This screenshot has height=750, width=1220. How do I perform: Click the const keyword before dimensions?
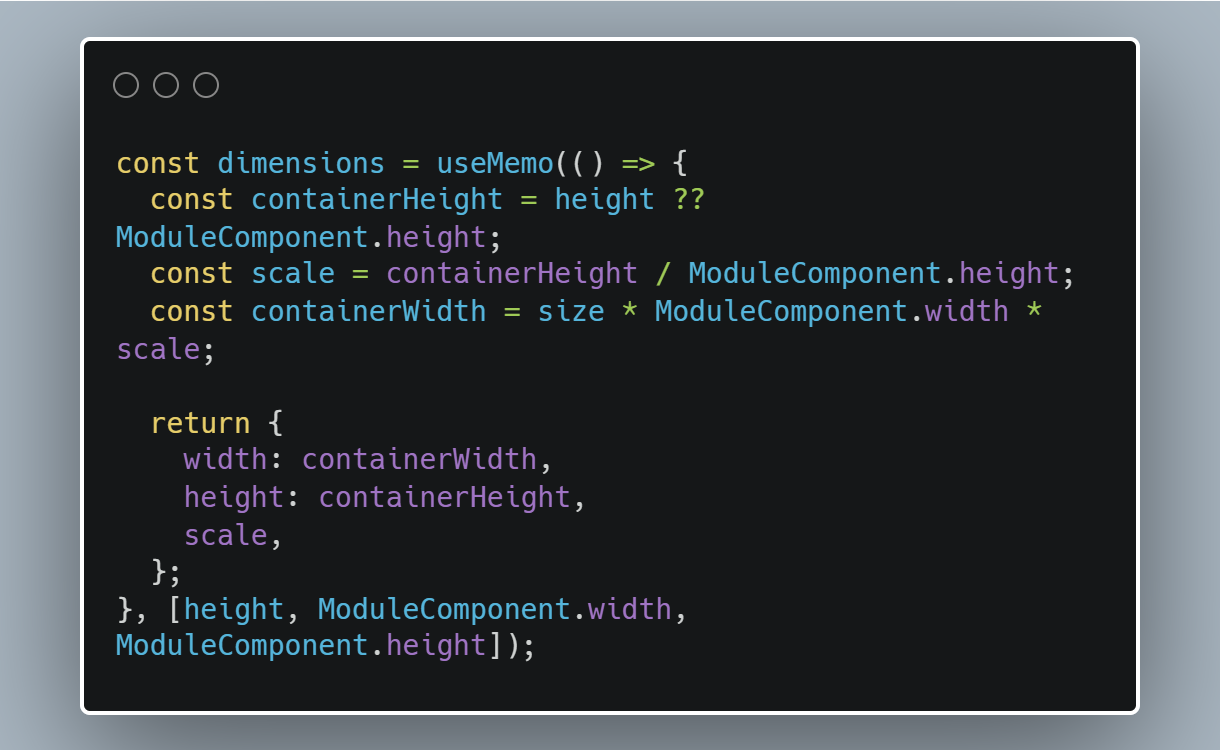click(158, 163)
